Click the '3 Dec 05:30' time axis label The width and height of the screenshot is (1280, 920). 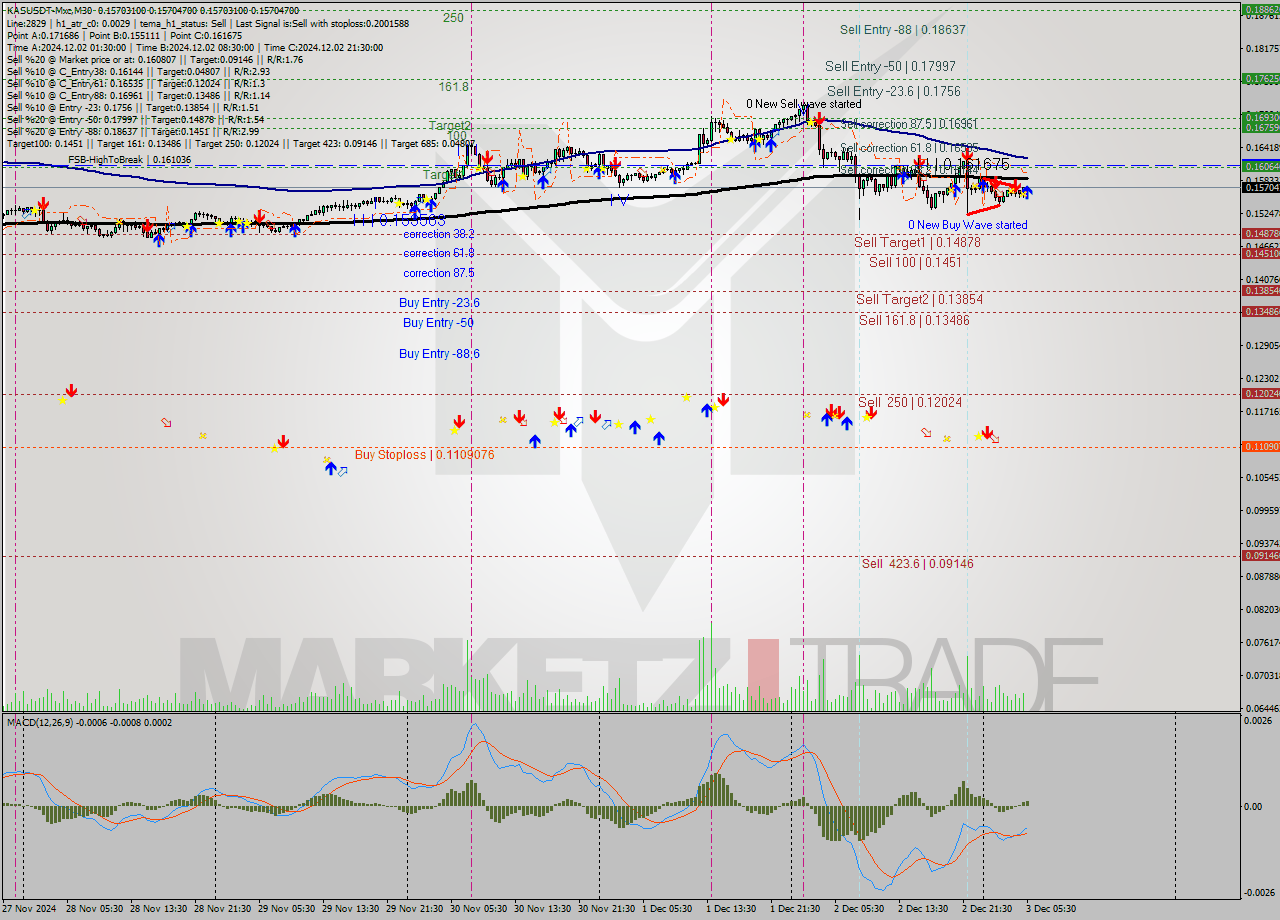1051,909
